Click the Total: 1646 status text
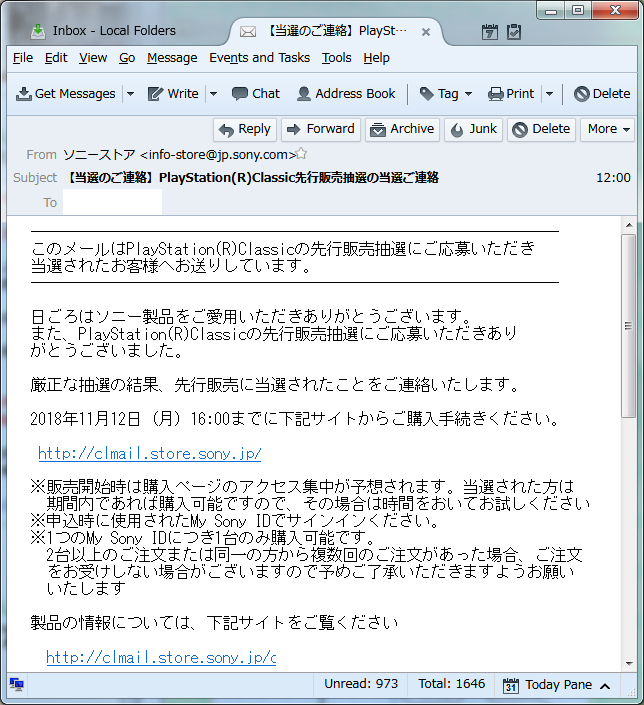Image resolution: width=644 pixels, height=705 pixels. tap(452, 684)
